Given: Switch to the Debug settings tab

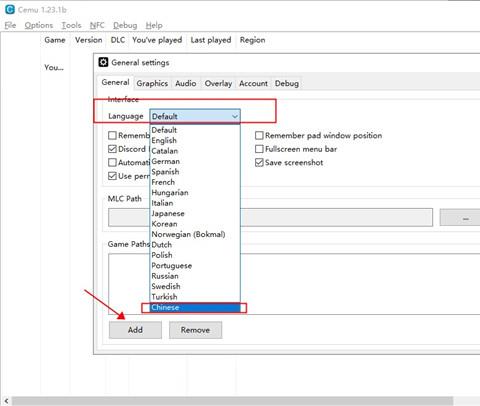Looking at the screenshot, I should coord(287,83).
